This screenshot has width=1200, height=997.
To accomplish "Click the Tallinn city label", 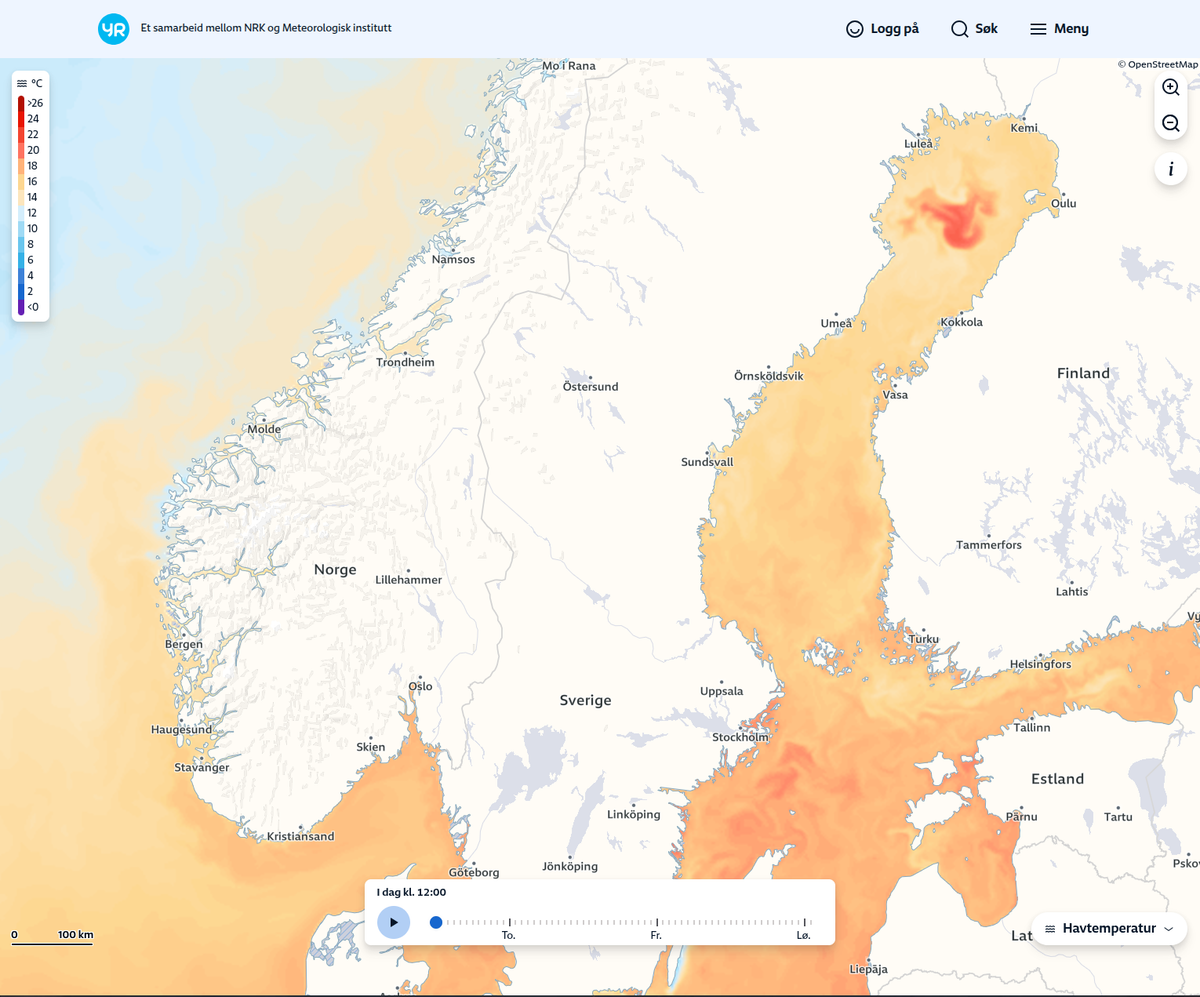I will [1032, 727].
